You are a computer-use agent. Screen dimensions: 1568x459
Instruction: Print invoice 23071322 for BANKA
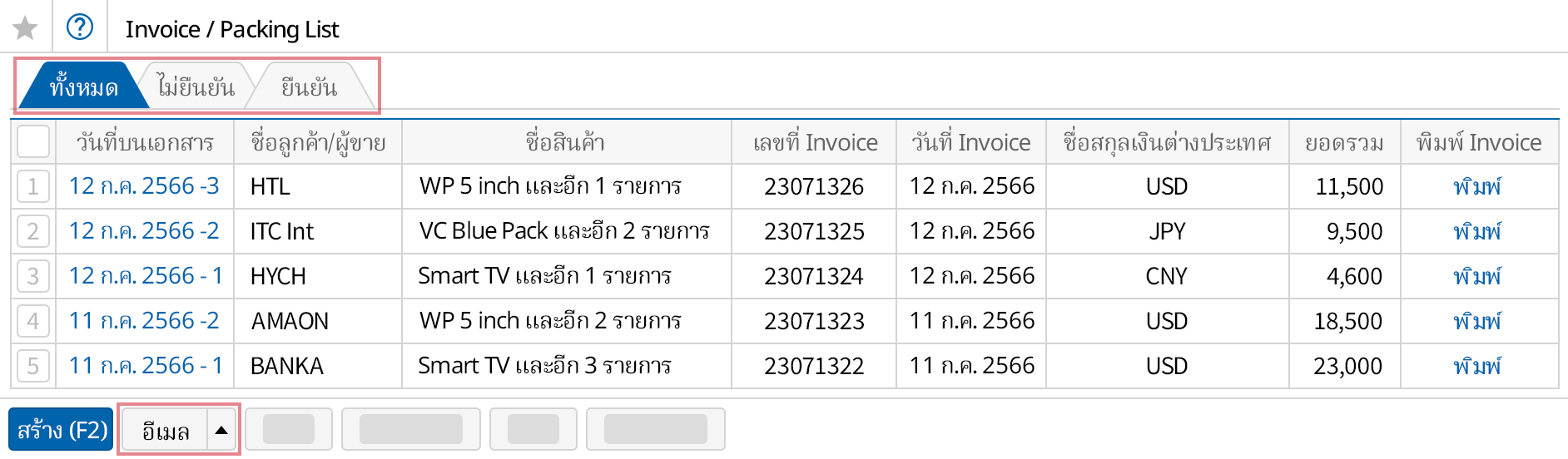coord(1477,366)
